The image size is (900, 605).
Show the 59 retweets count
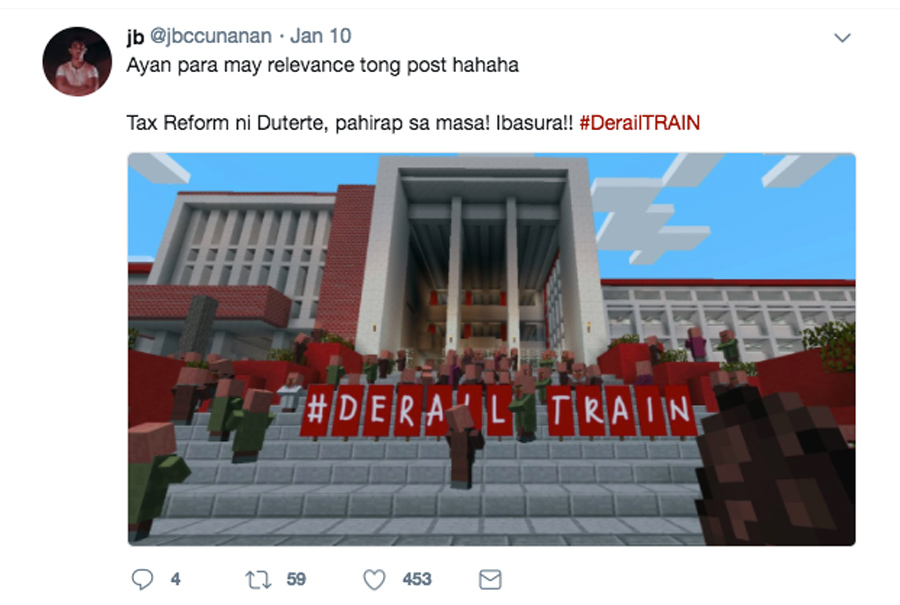296,579
